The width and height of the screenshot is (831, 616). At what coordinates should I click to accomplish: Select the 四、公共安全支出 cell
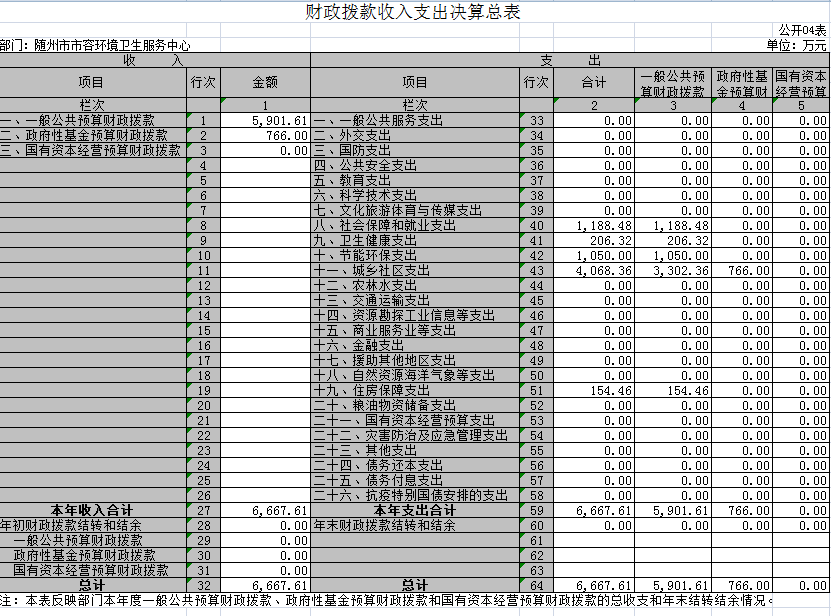415,165
